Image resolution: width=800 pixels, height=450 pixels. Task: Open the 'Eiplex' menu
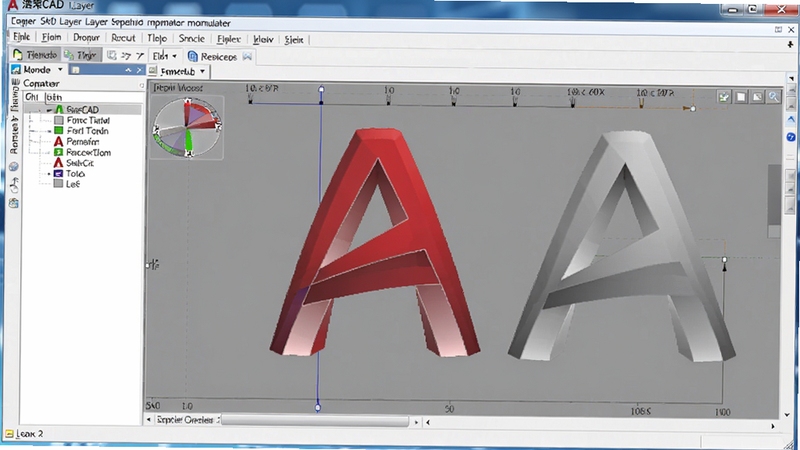pos(229,39)
